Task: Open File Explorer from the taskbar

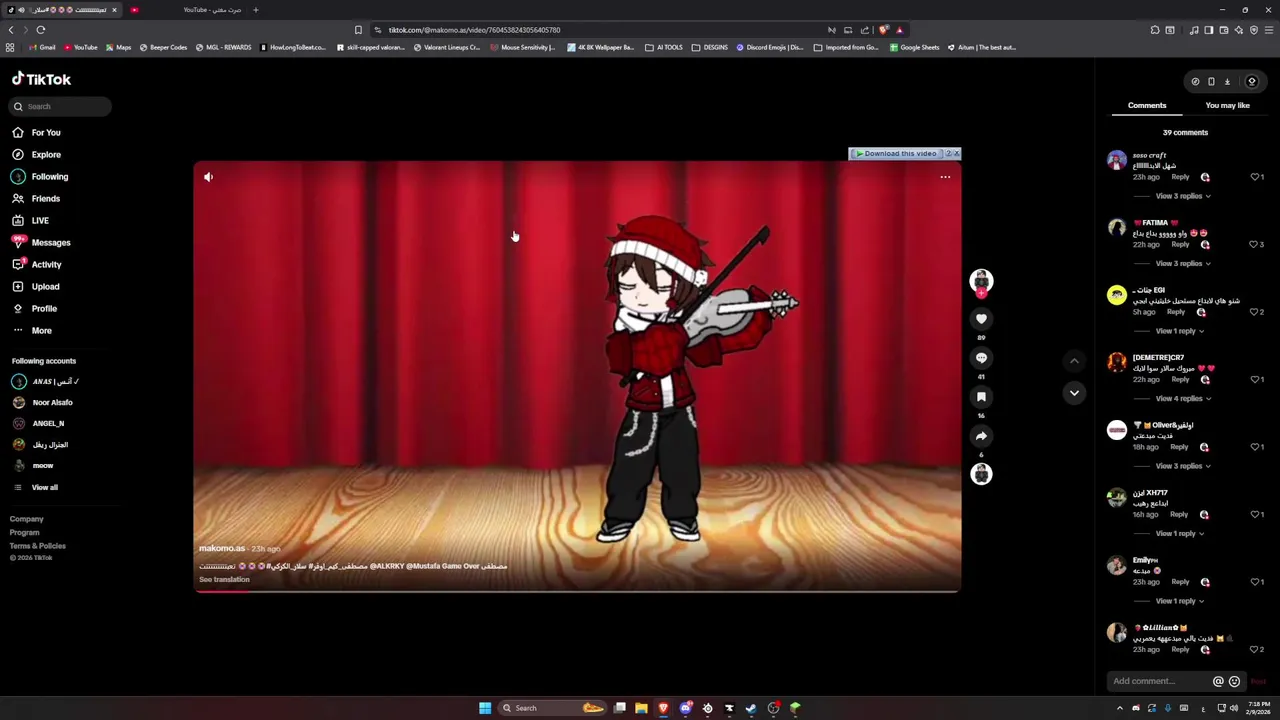Action: 641,708
